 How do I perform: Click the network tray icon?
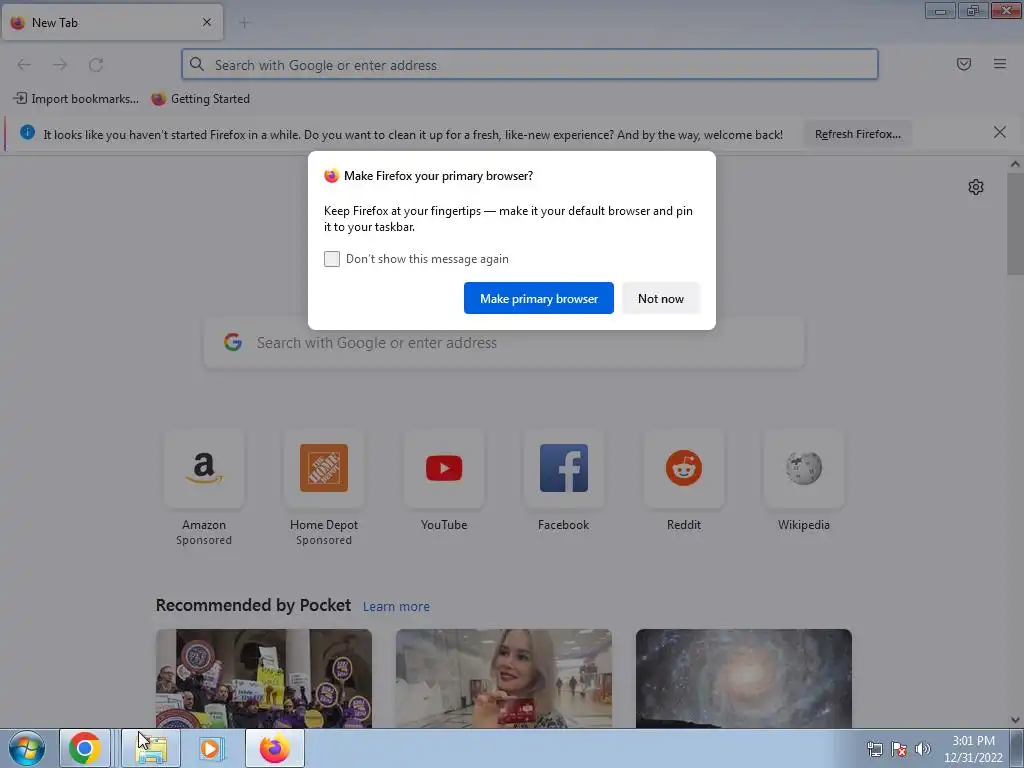pyautogui.click(x=874, y=749)
